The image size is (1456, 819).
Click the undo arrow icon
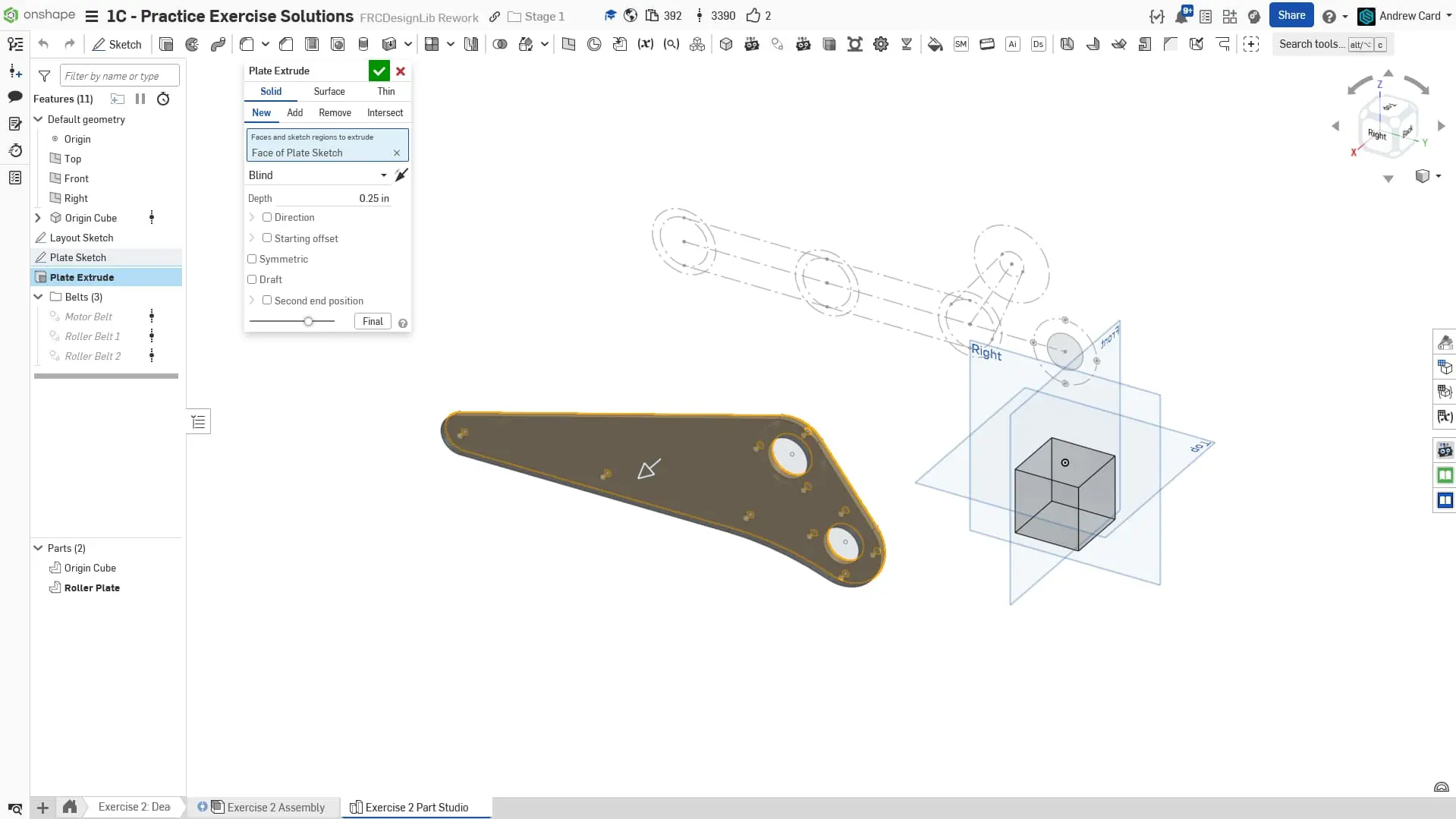[x=43, y=45]
